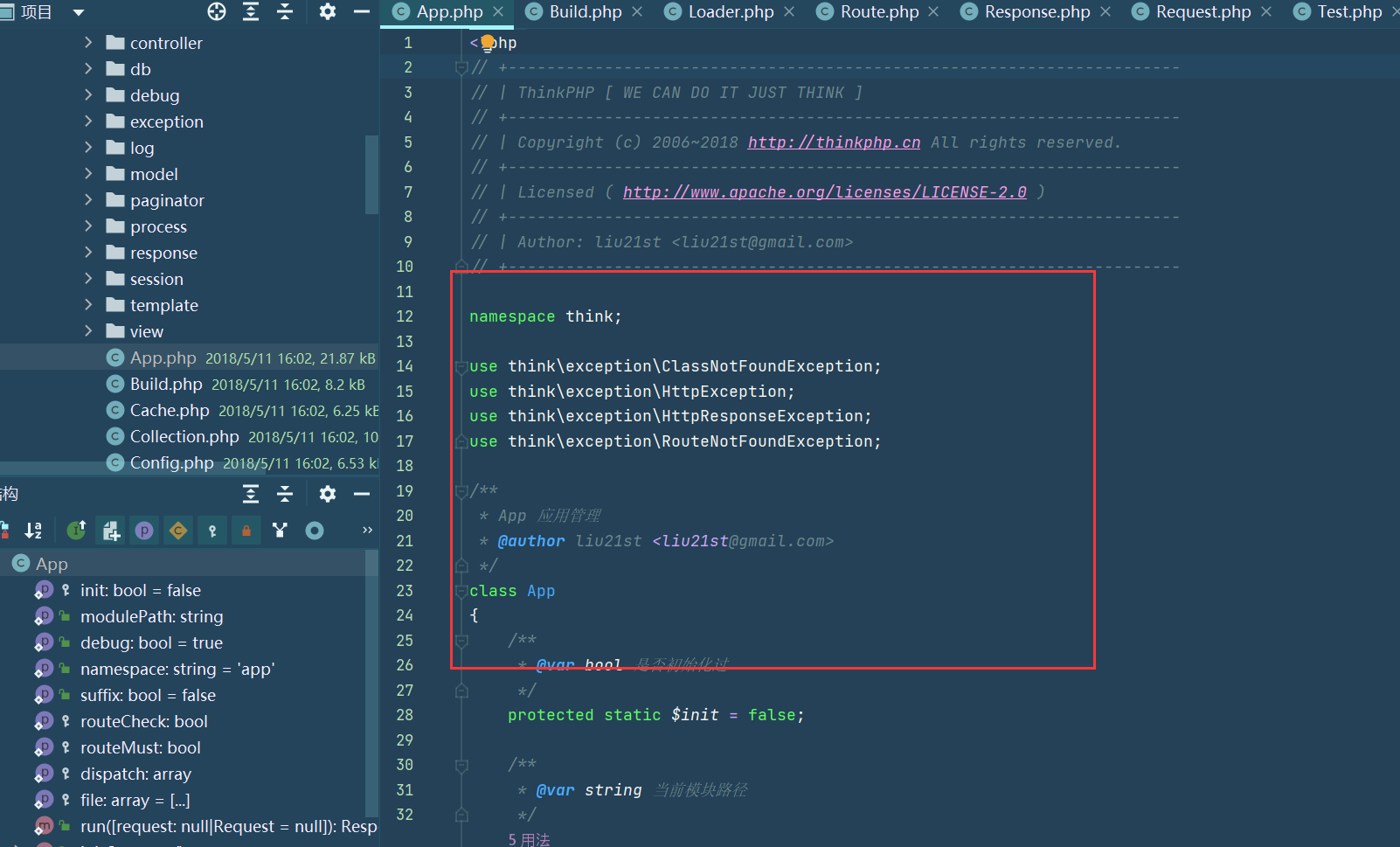Screen dimensions: 1400x847
Task: Select 'namespace: string = 'app'' in structure
Action: tap(177, 669)
